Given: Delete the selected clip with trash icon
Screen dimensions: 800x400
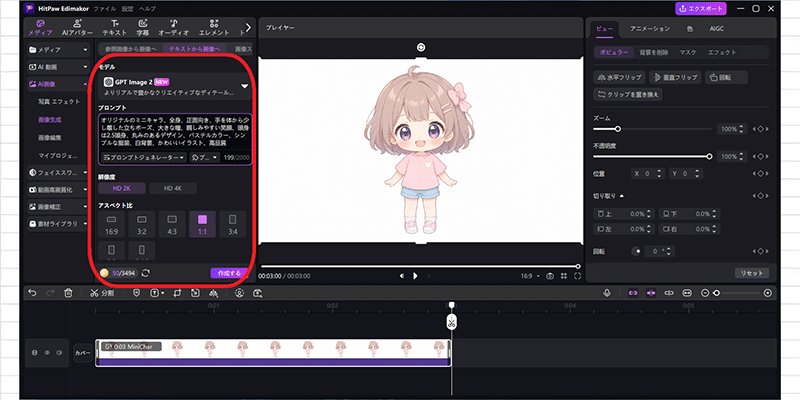Looking at the screenshot, I should point(68,293).
